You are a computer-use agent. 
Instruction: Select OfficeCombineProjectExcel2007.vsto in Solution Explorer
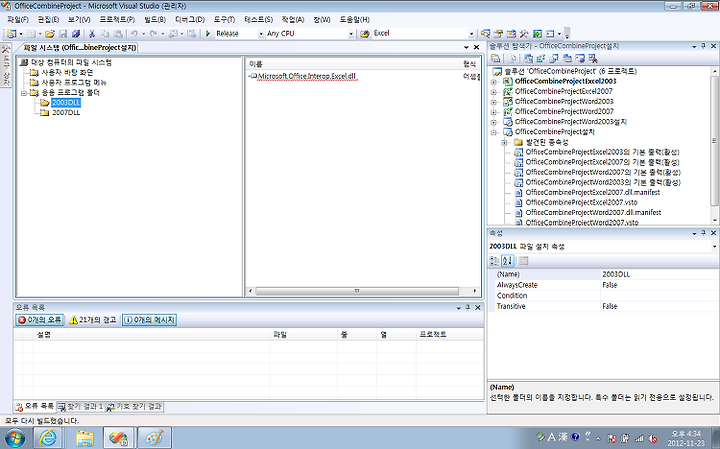click(581, 202)
